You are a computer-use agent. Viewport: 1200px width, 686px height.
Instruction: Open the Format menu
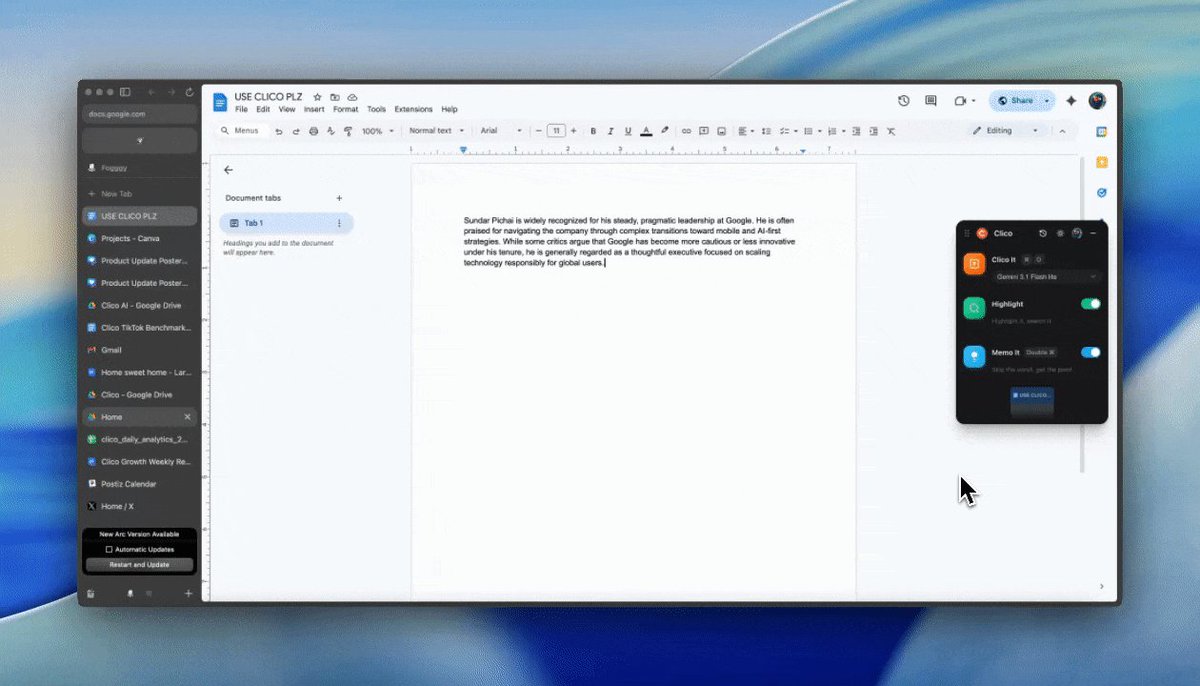(x=346, y=109)
